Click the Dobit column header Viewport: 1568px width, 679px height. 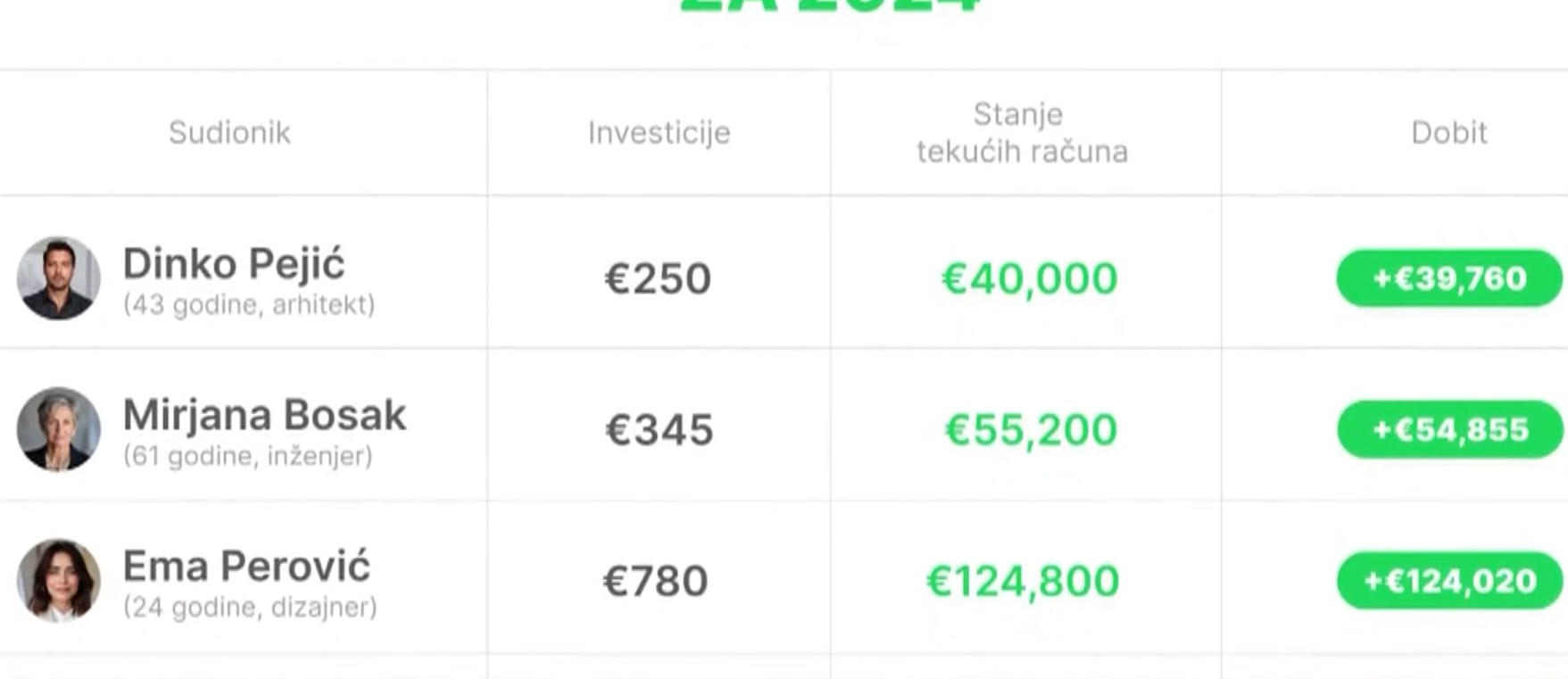(x=1449, y=133)
